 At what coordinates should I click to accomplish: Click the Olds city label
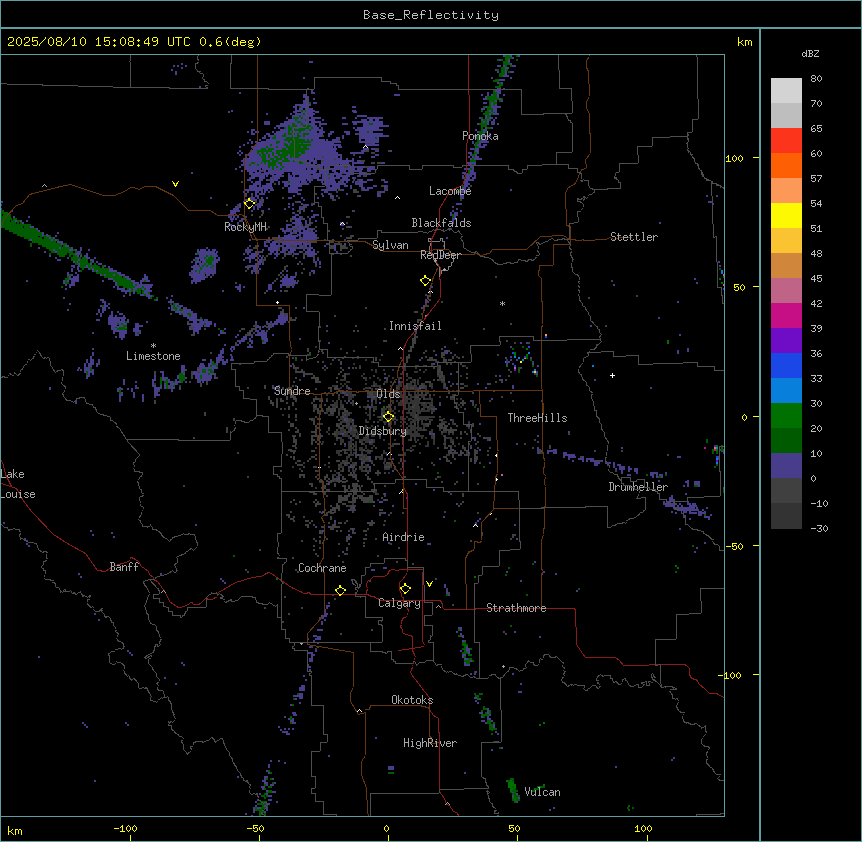point(388,394)
